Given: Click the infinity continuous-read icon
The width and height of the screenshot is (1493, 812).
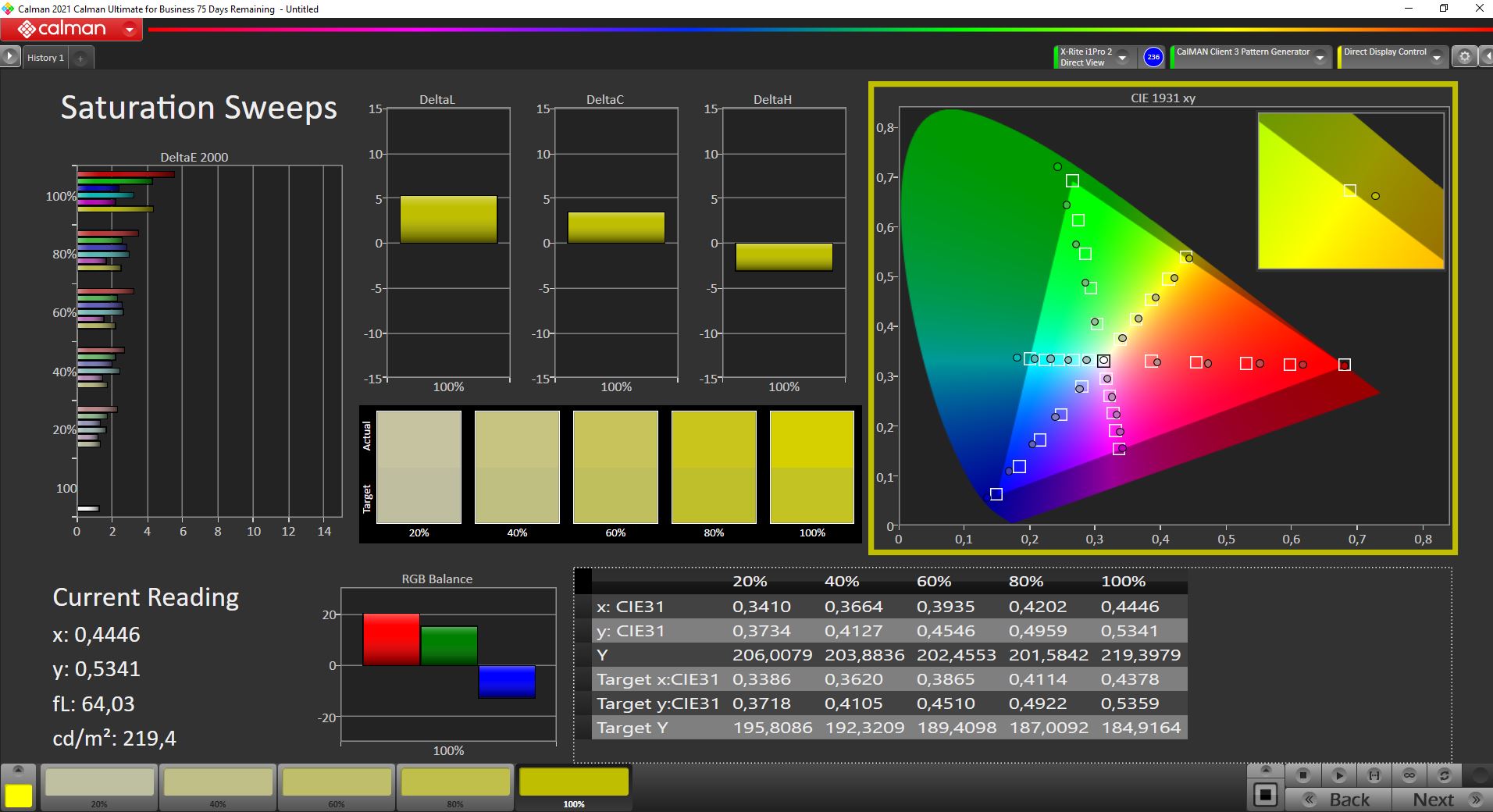Looking at the screenshot, I should 1409,775.
